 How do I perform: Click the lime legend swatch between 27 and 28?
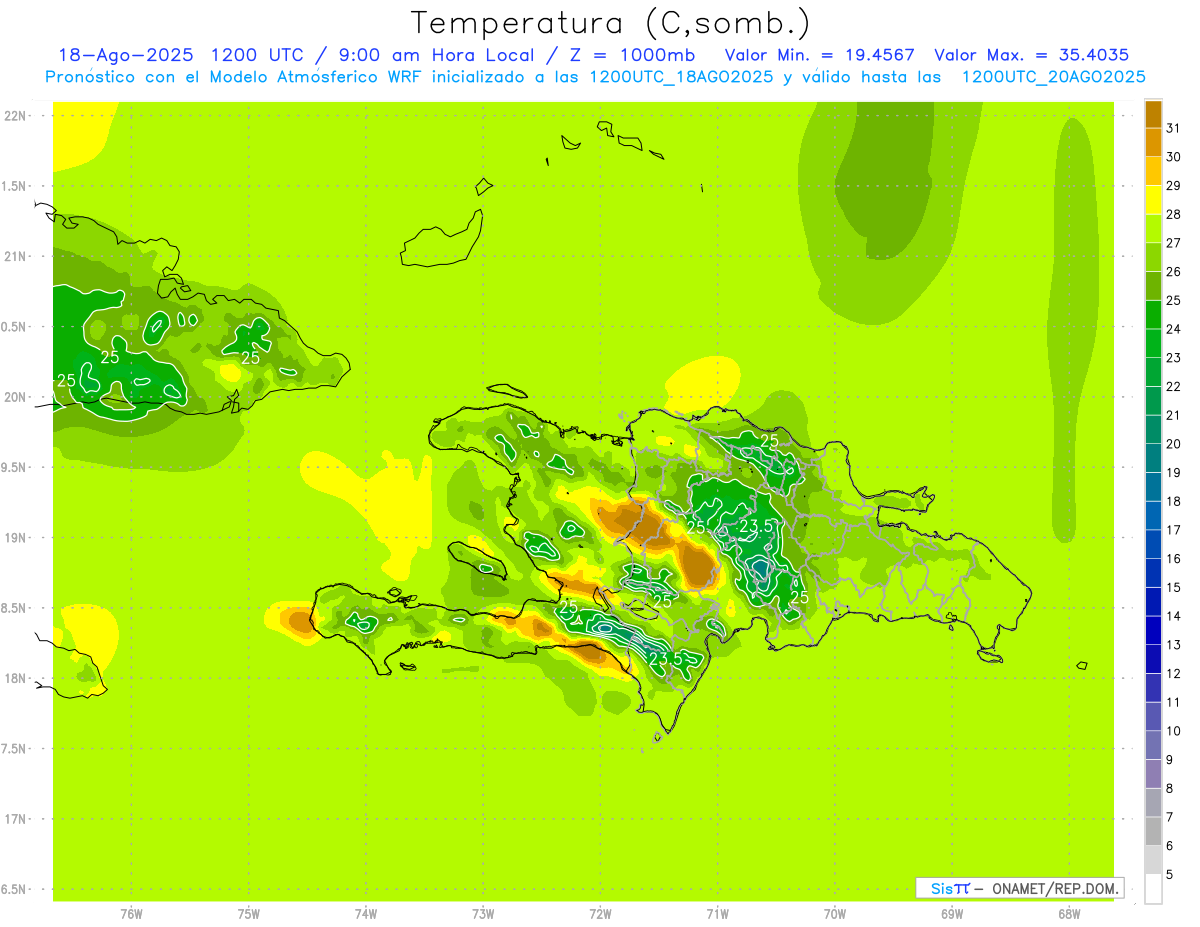1153,229
